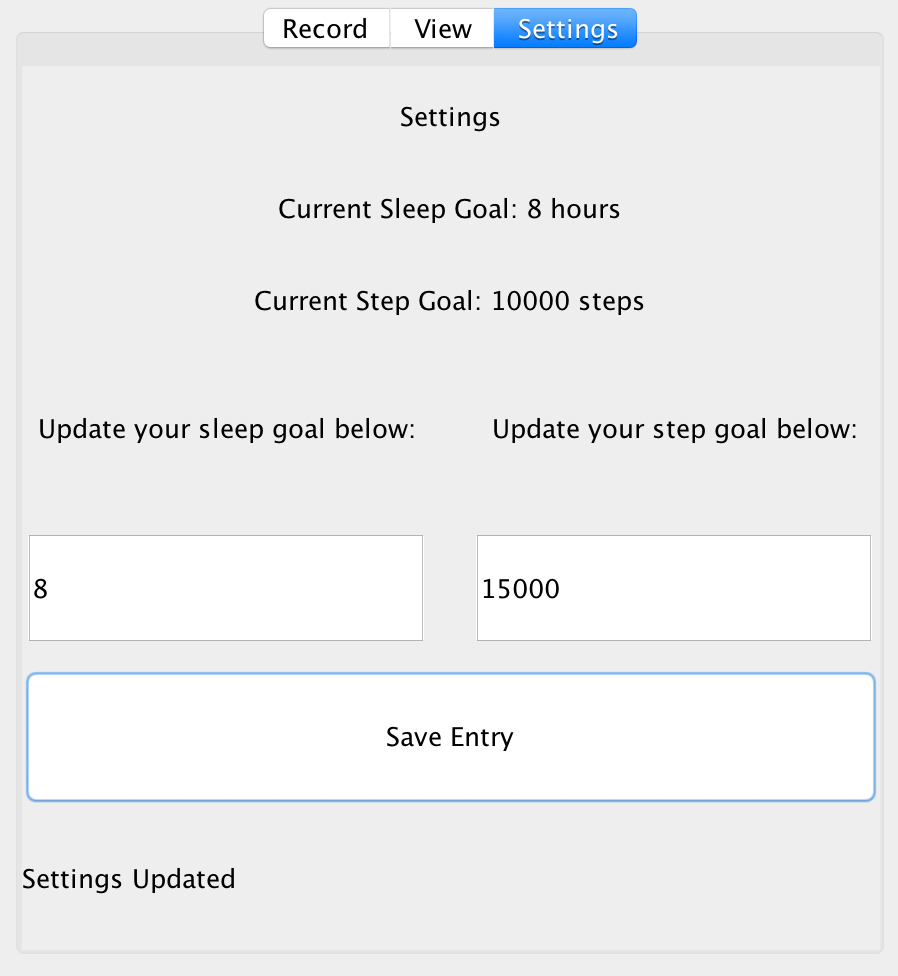The width and height of the screenshot is (898, 976).
Task: Focus the sleep goal input field
Action: pyautogui.click(x=226, y=588)
